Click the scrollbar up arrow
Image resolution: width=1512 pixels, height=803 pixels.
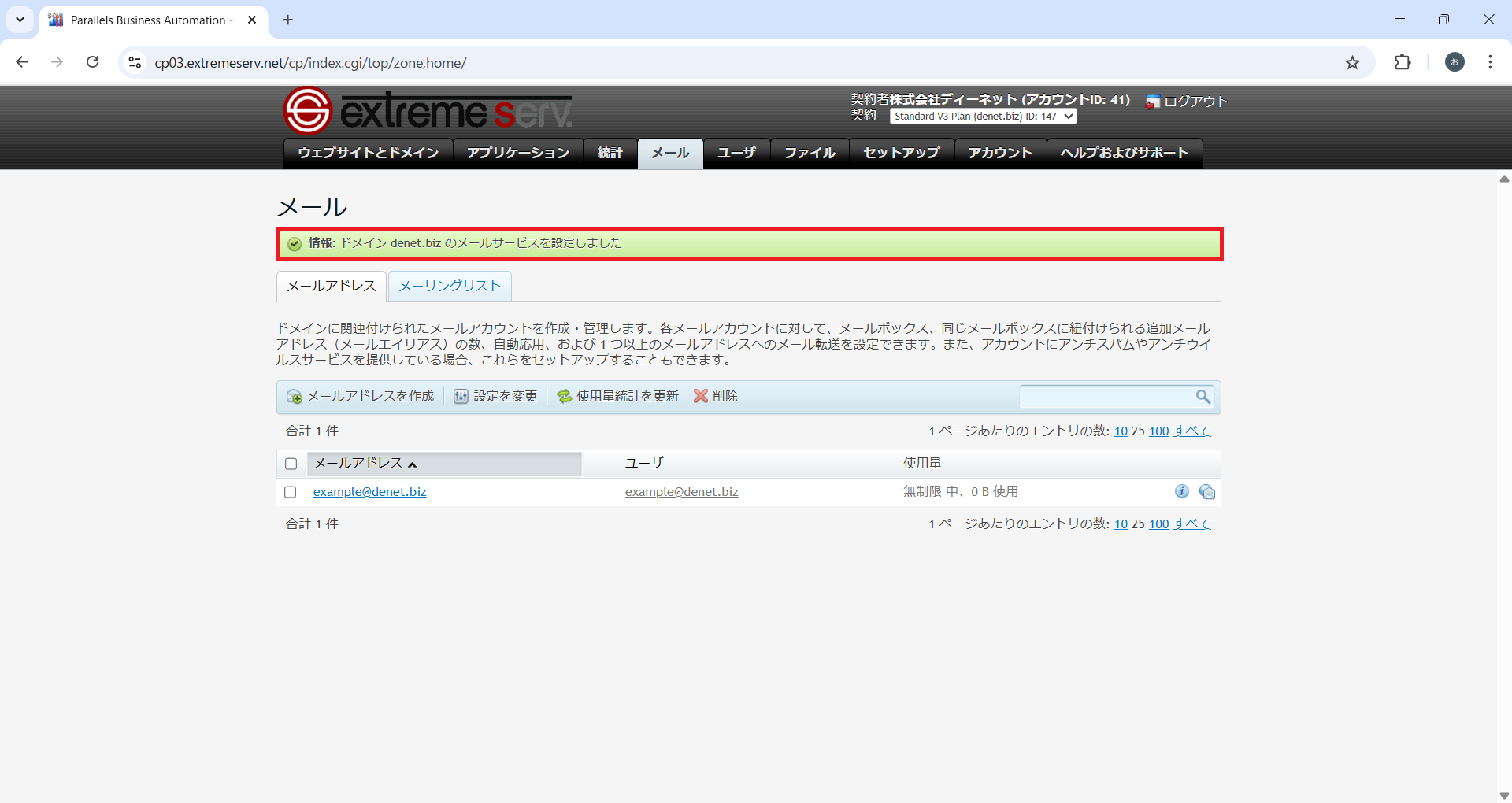pyautogui.click(x=1504, y=179)
